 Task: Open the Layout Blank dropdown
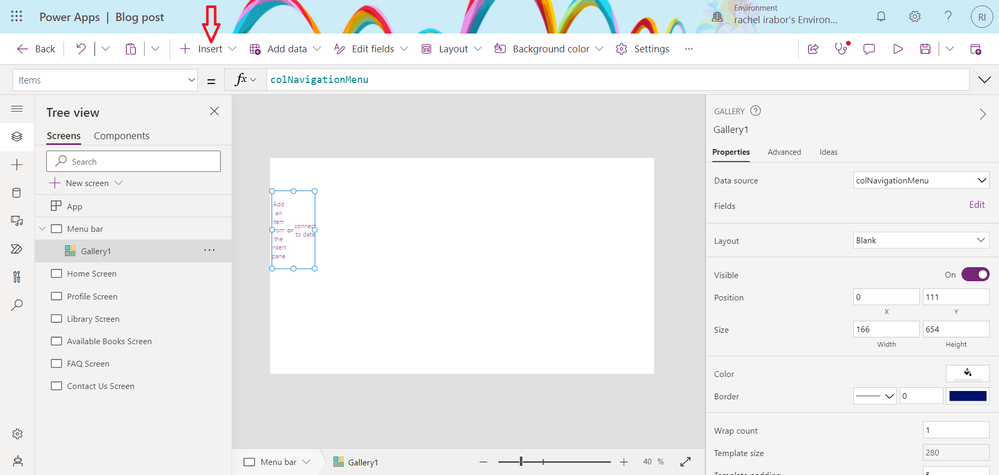point(921,241)
